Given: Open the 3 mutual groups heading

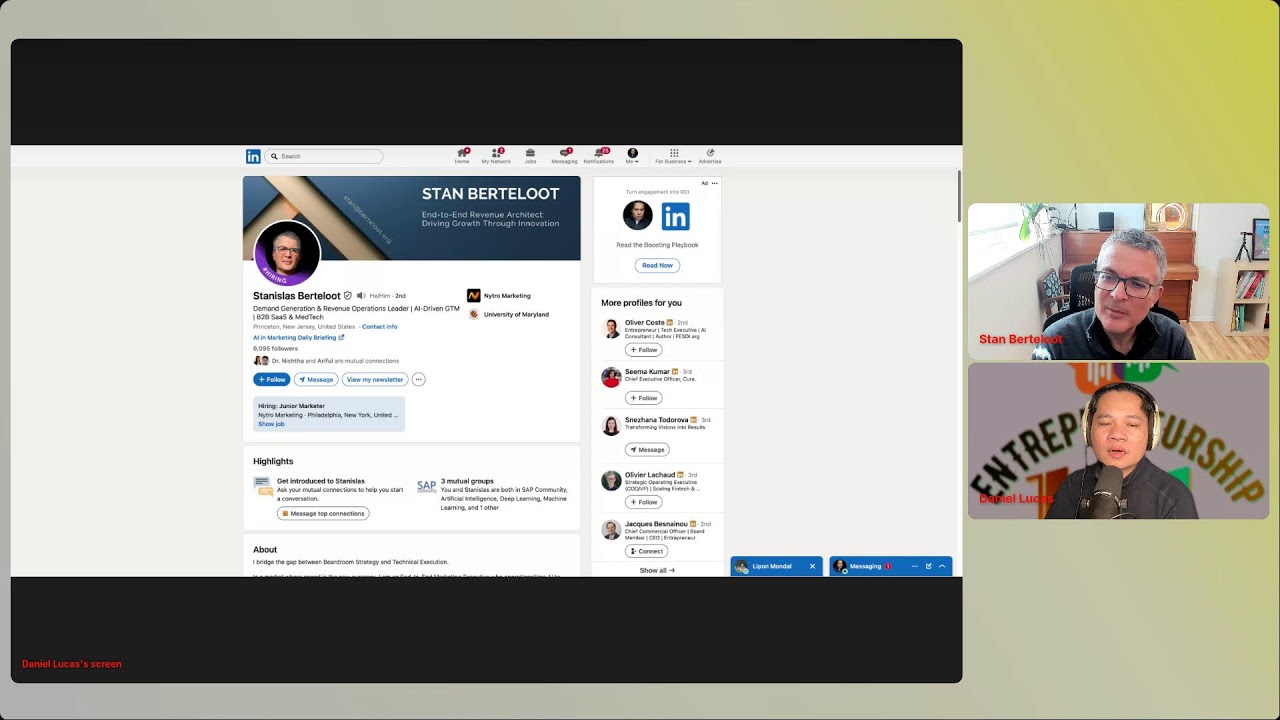Looking at the screenshot, I should [x=467, y=481].
